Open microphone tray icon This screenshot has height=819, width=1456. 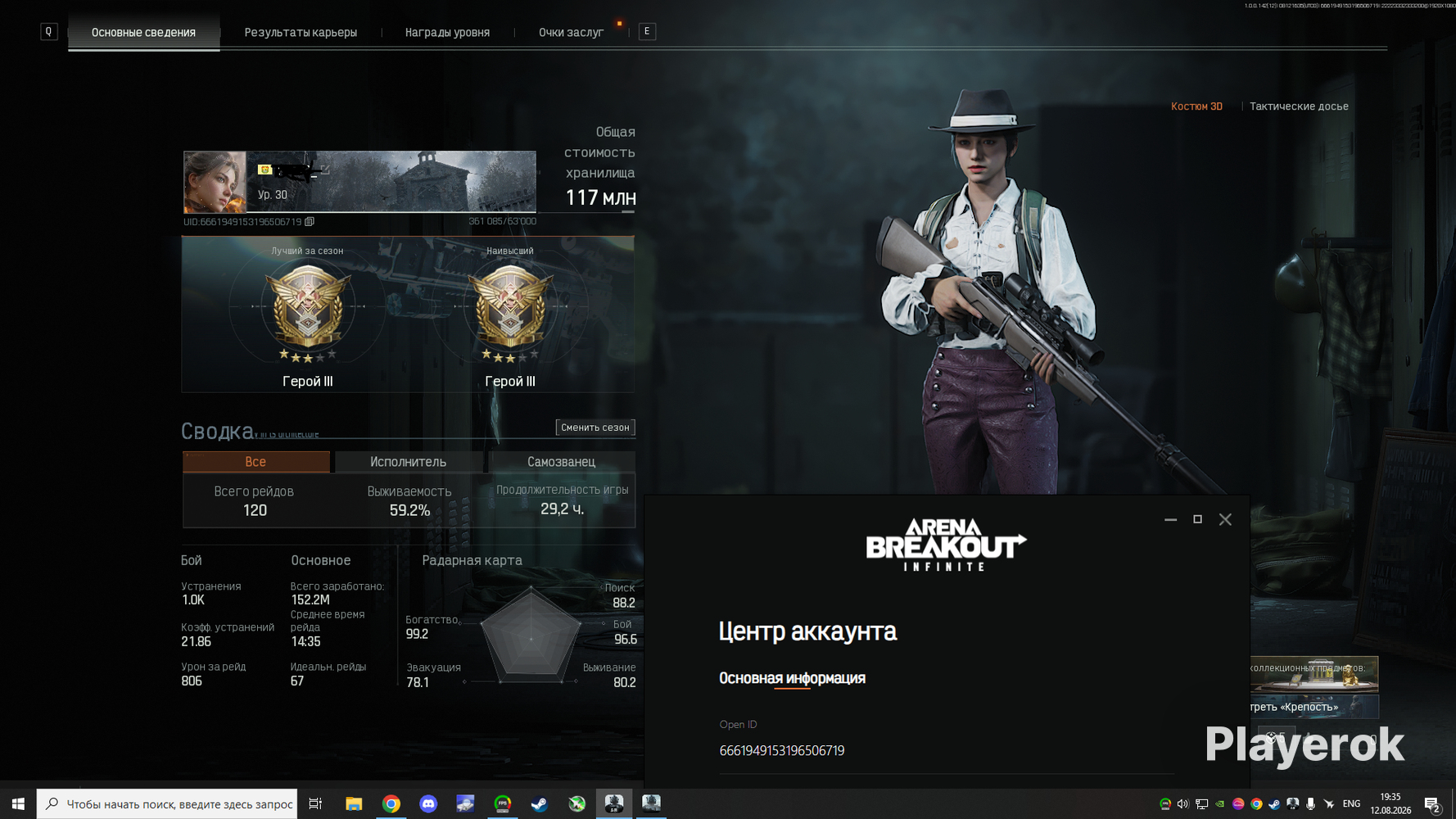1311,804
